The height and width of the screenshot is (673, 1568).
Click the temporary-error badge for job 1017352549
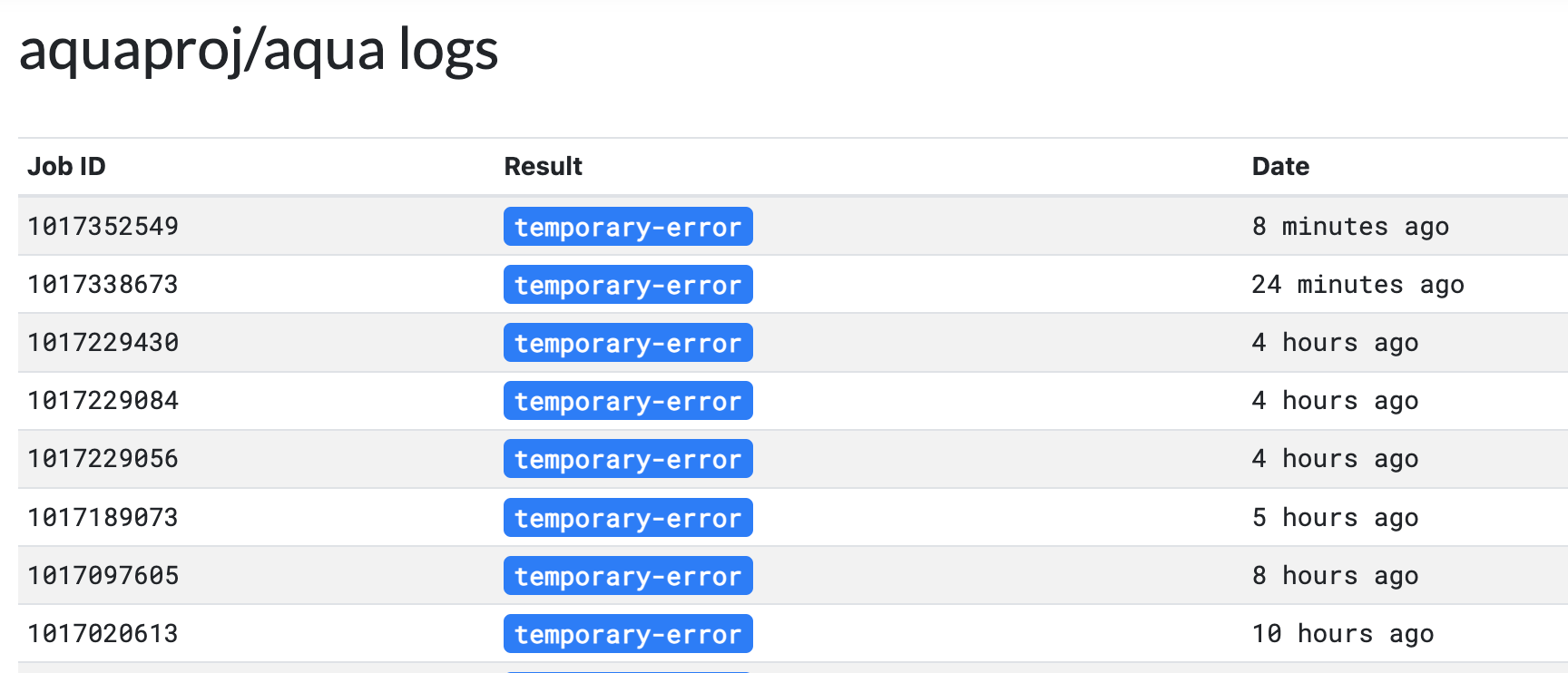pos(628,226)
